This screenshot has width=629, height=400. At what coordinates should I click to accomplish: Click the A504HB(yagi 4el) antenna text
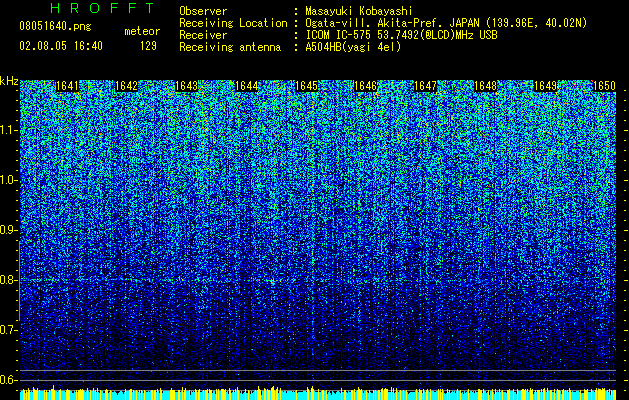click(353, 47)
